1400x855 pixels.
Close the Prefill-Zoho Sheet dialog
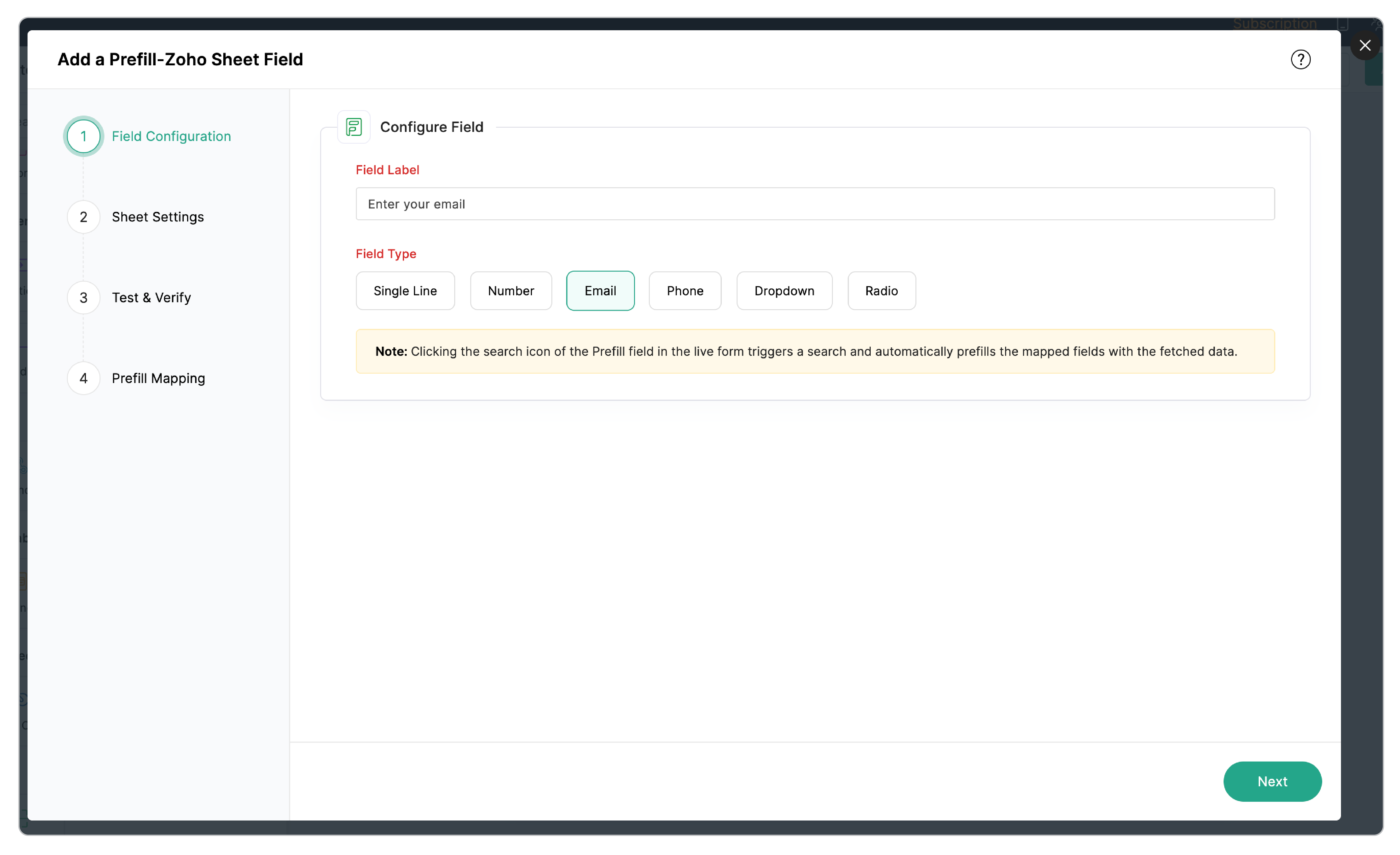(1365, 45)
